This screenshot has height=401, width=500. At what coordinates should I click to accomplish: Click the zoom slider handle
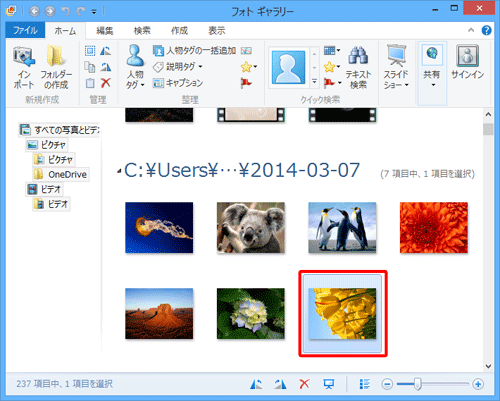[x=417, y=384]
